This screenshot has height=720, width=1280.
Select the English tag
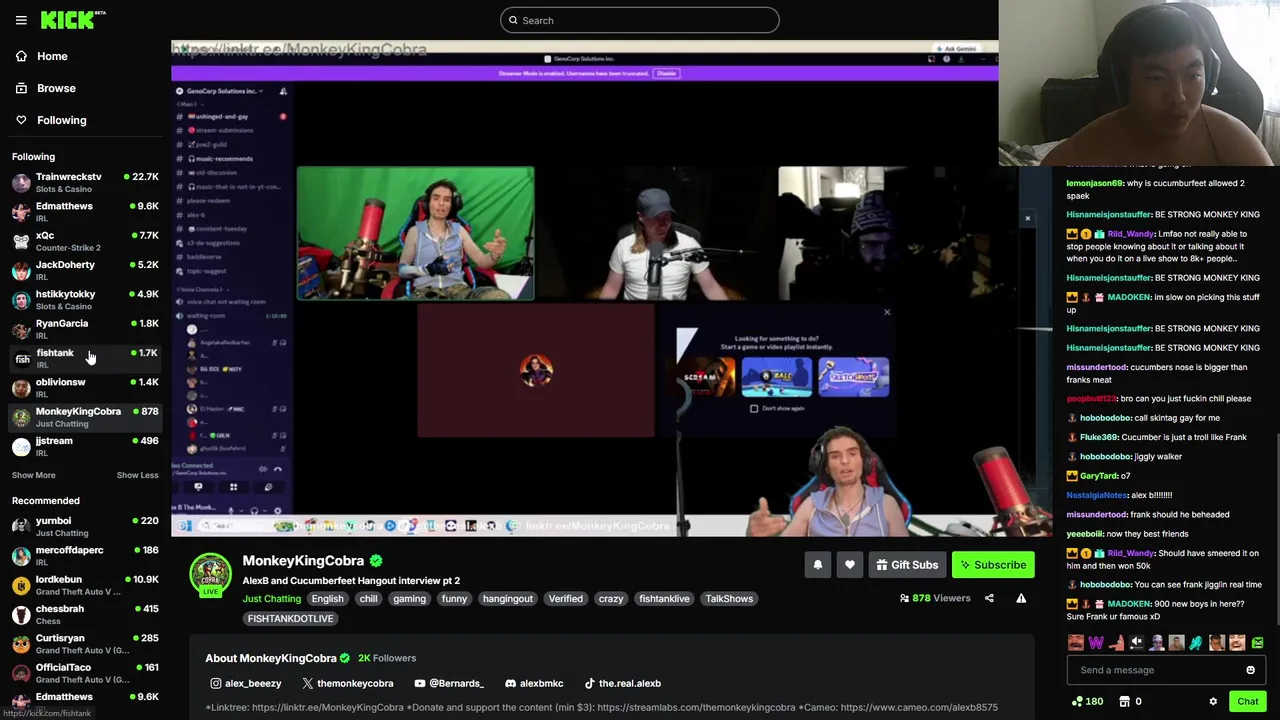coord(327,599)
